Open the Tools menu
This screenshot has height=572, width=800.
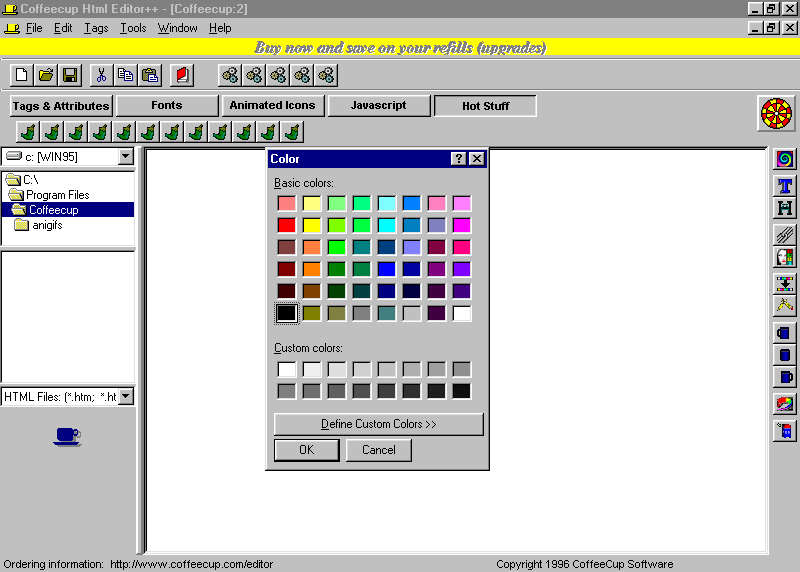(x=133, y=28)
